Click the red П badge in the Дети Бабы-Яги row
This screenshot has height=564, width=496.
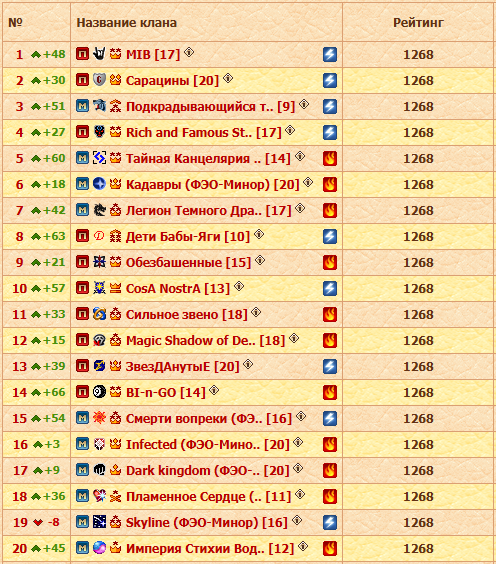click(x=82, y=236)
